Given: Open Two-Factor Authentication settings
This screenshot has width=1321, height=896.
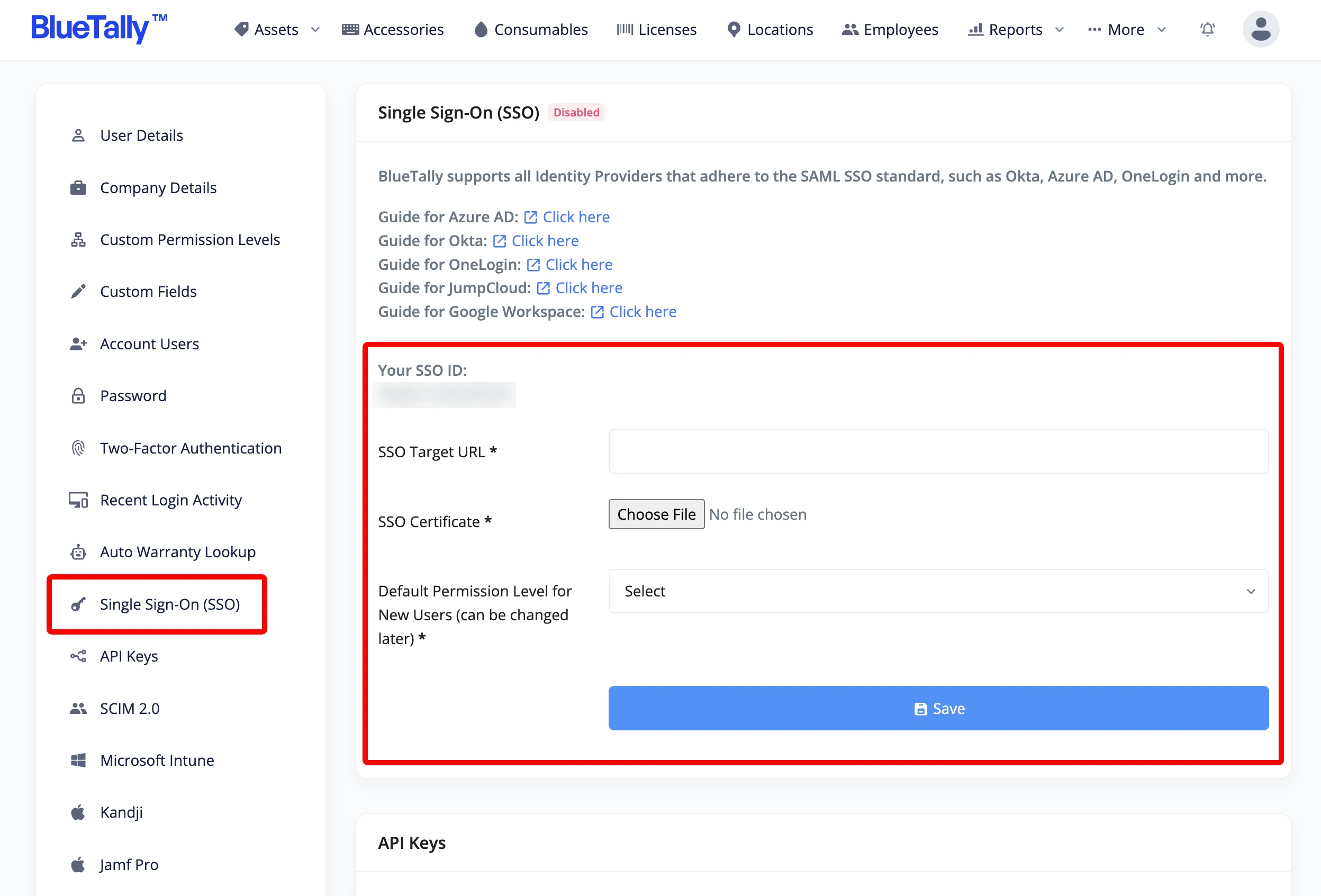Looking at the screenshot, I should point(191,448).
